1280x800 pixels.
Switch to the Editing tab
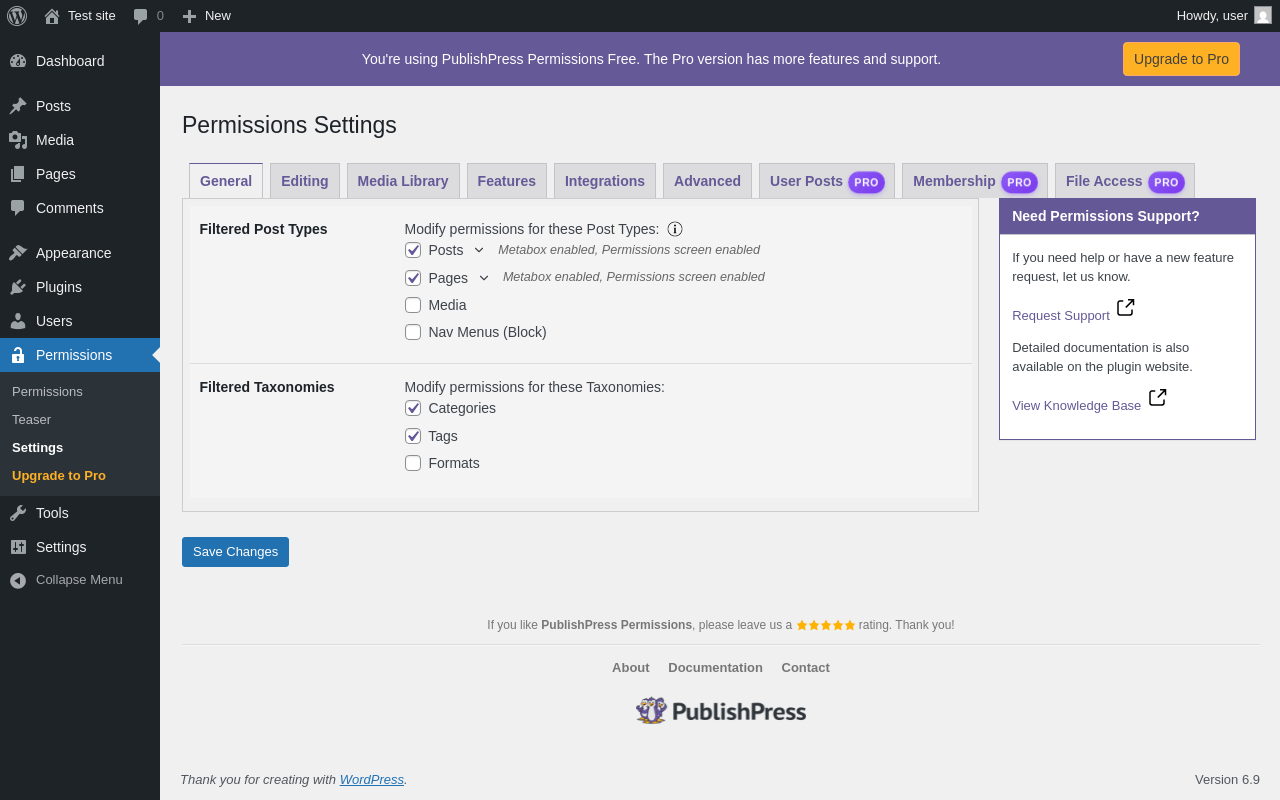(x=305, y=181)
